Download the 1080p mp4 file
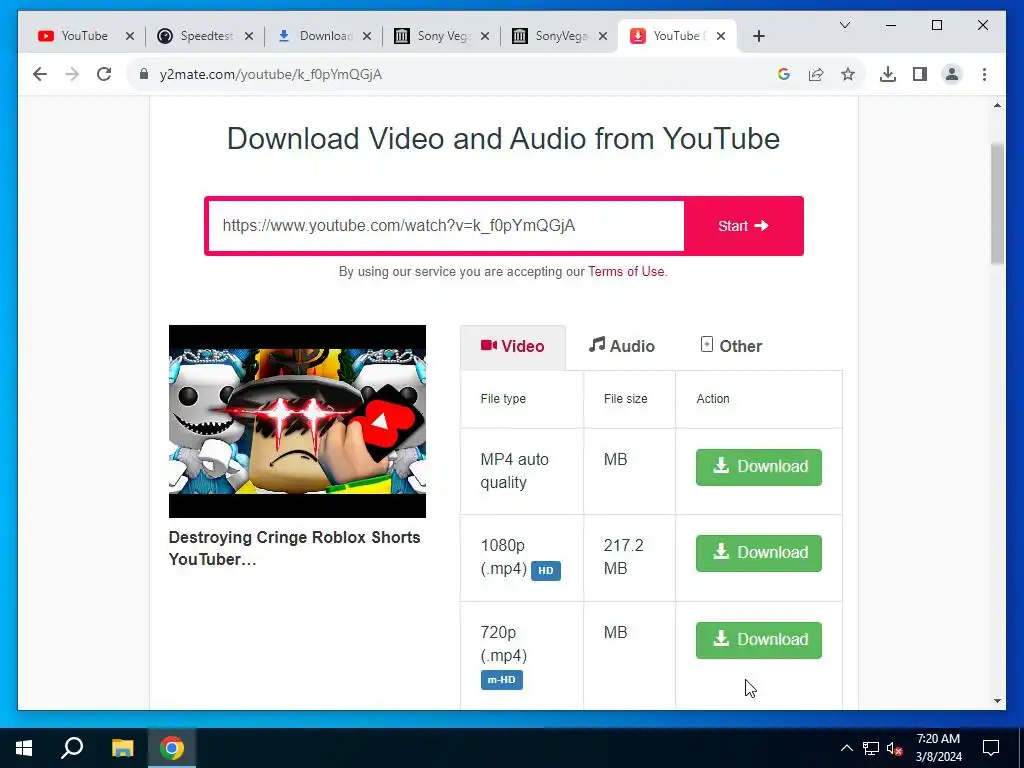The width and height of the screenshot is (1024, 768). click(758, 553)
